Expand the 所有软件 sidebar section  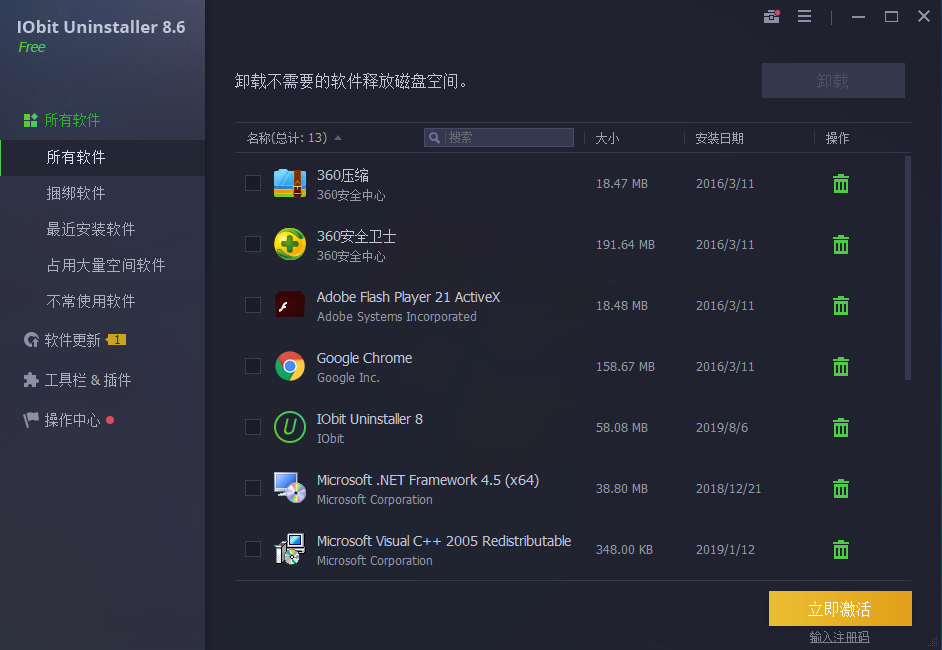[72, 120]
